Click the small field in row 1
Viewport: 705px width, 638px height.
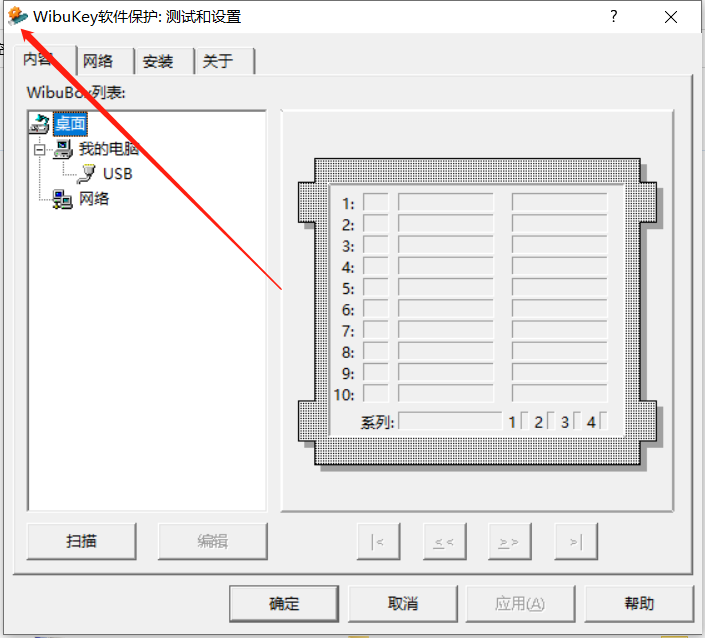(375, 202)
